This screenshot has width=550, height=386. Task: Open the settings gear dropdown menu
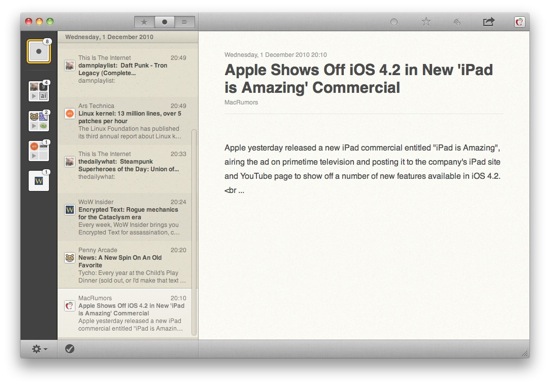click(x=39, y=349)
